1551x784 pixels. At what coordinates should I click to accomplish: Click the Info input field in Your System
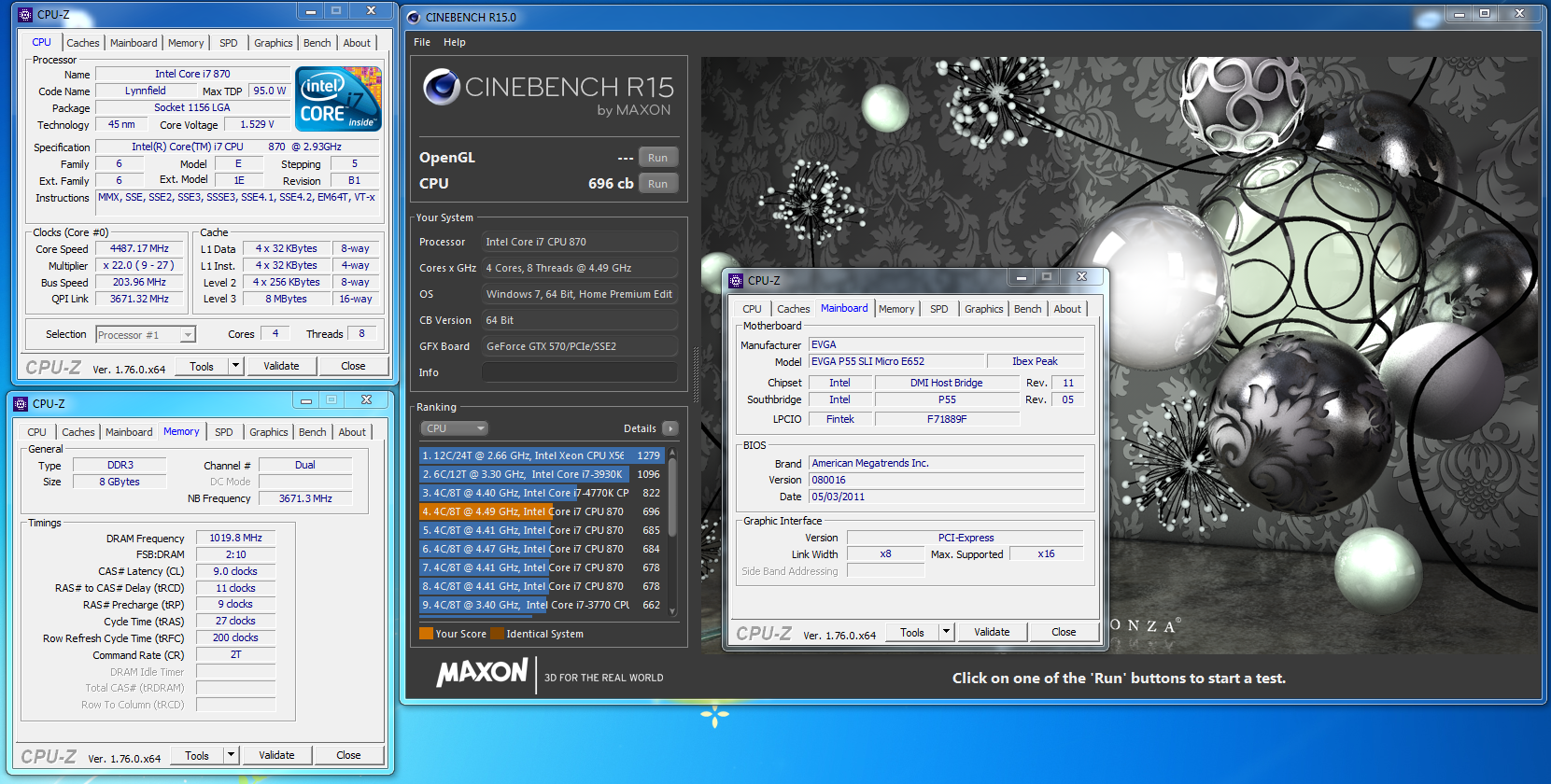pos(579,372)
